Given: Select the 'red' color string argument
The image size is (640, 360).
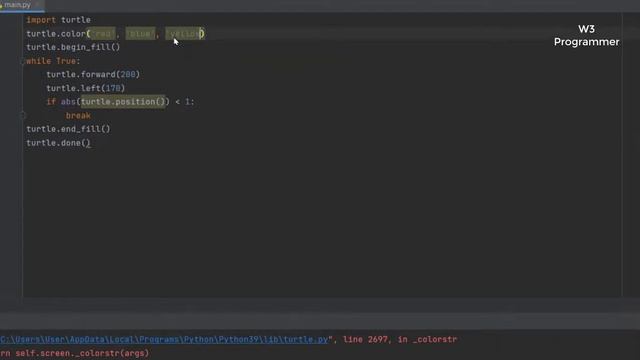Looking at the screenshot, I should click(102, 34).
